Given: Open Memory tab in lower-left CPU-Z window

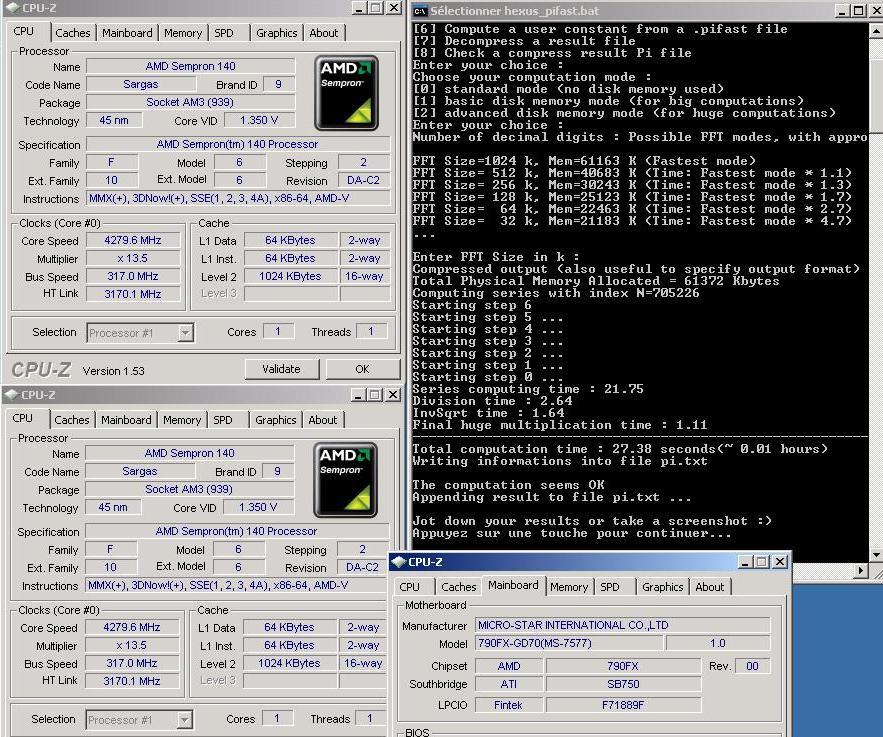Looking at the screenshot, I should click(182, 420).
